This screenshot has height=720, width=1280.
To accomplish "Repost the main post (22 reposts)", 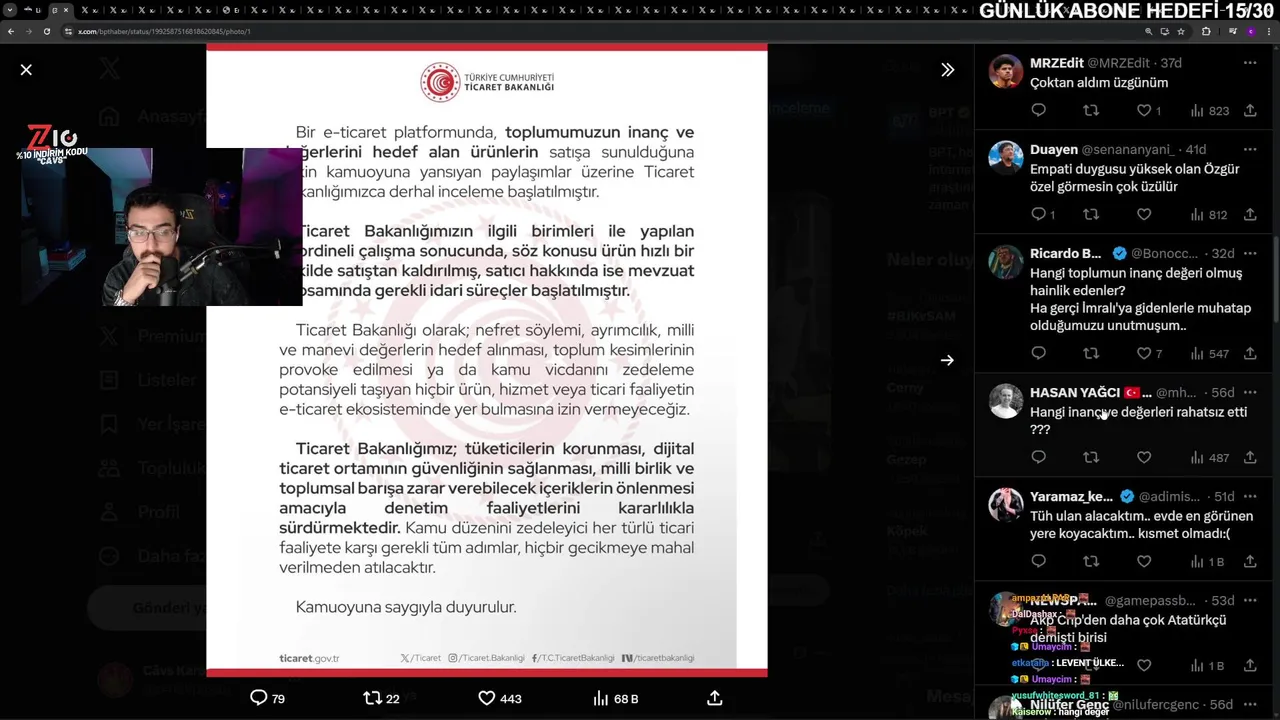I will click(x=381, y=698).
